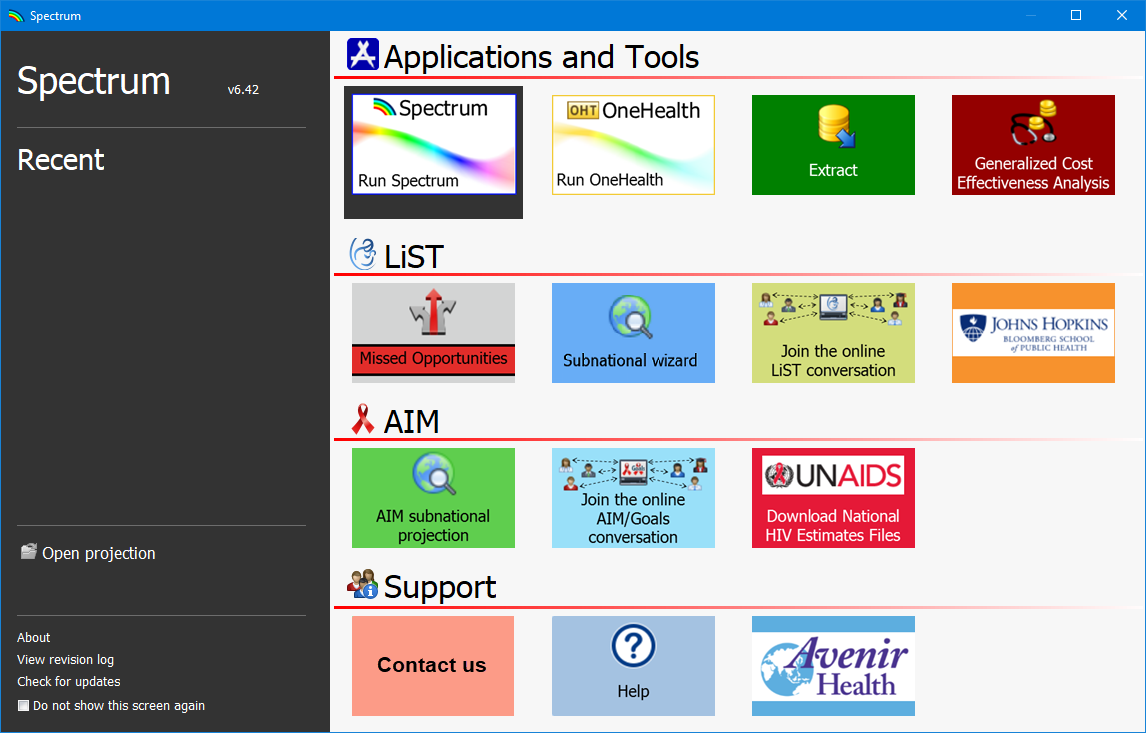The width and height of the screenshot is (1146, 733).
Task: Open the Johns Hopkins Bloomberg School tile
Action: tap(1033, 333)
